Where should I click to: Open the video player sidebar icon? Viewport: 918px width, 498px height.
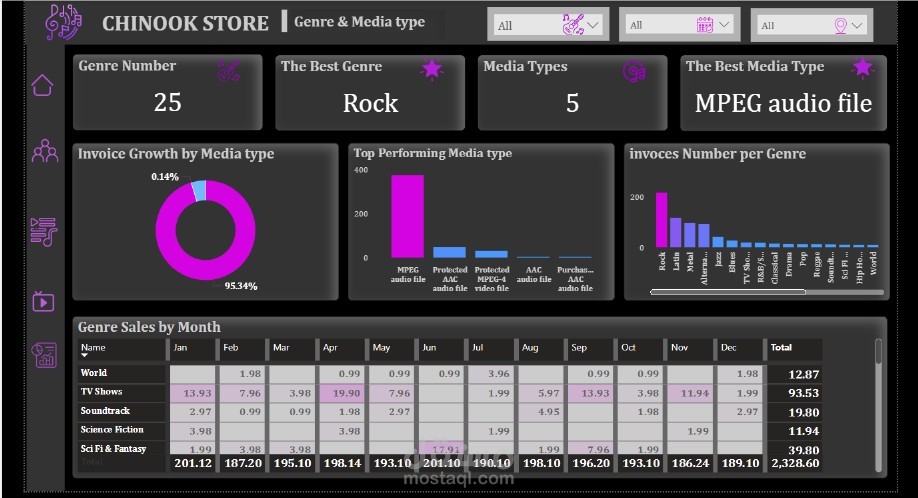pyautogui.click(x=43, y=301)
